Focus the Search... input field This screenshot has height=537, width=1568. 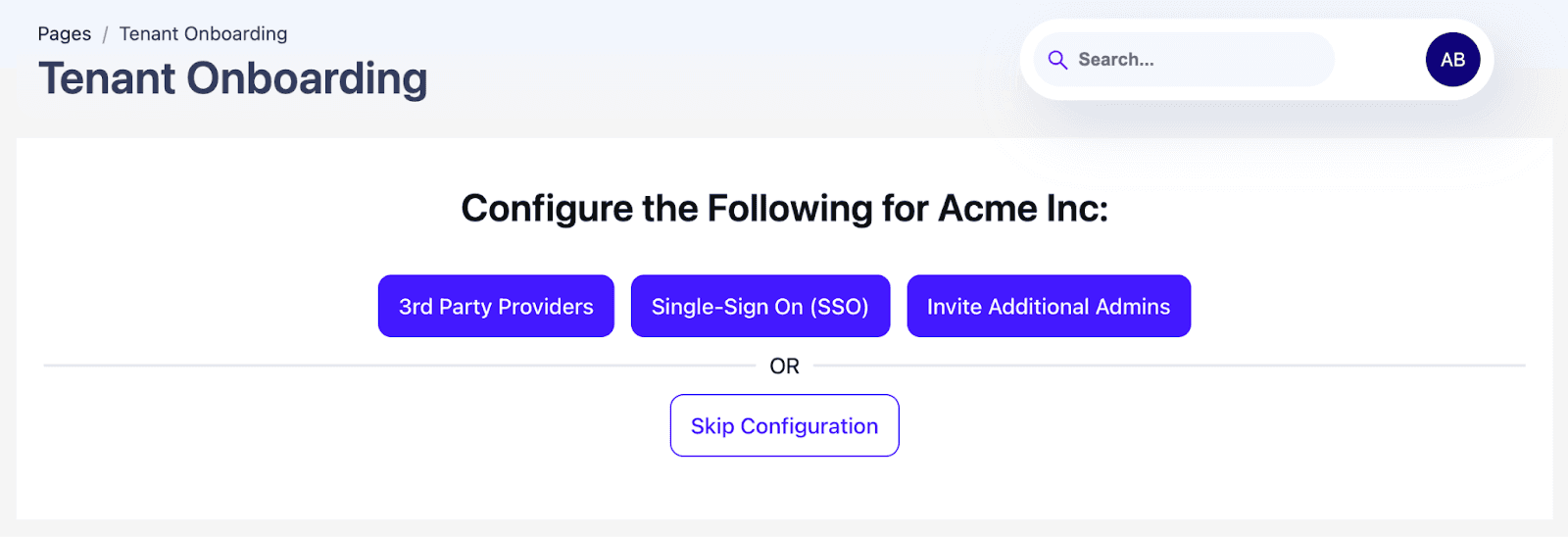[x=1196, y=60]
